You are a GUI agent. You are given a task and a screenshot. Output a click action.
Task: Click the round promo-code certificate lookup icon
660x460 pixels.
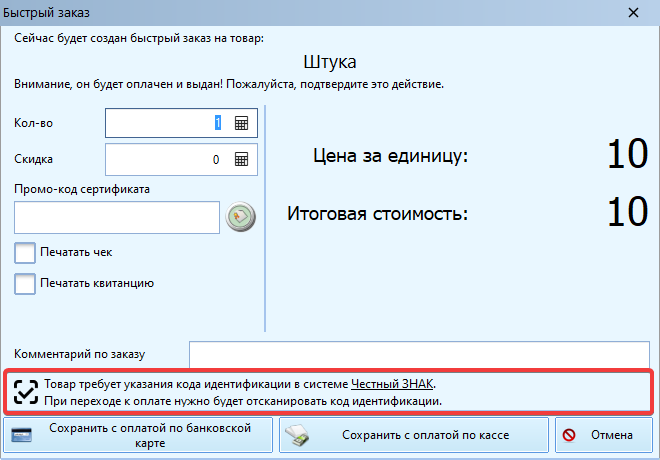240,217
